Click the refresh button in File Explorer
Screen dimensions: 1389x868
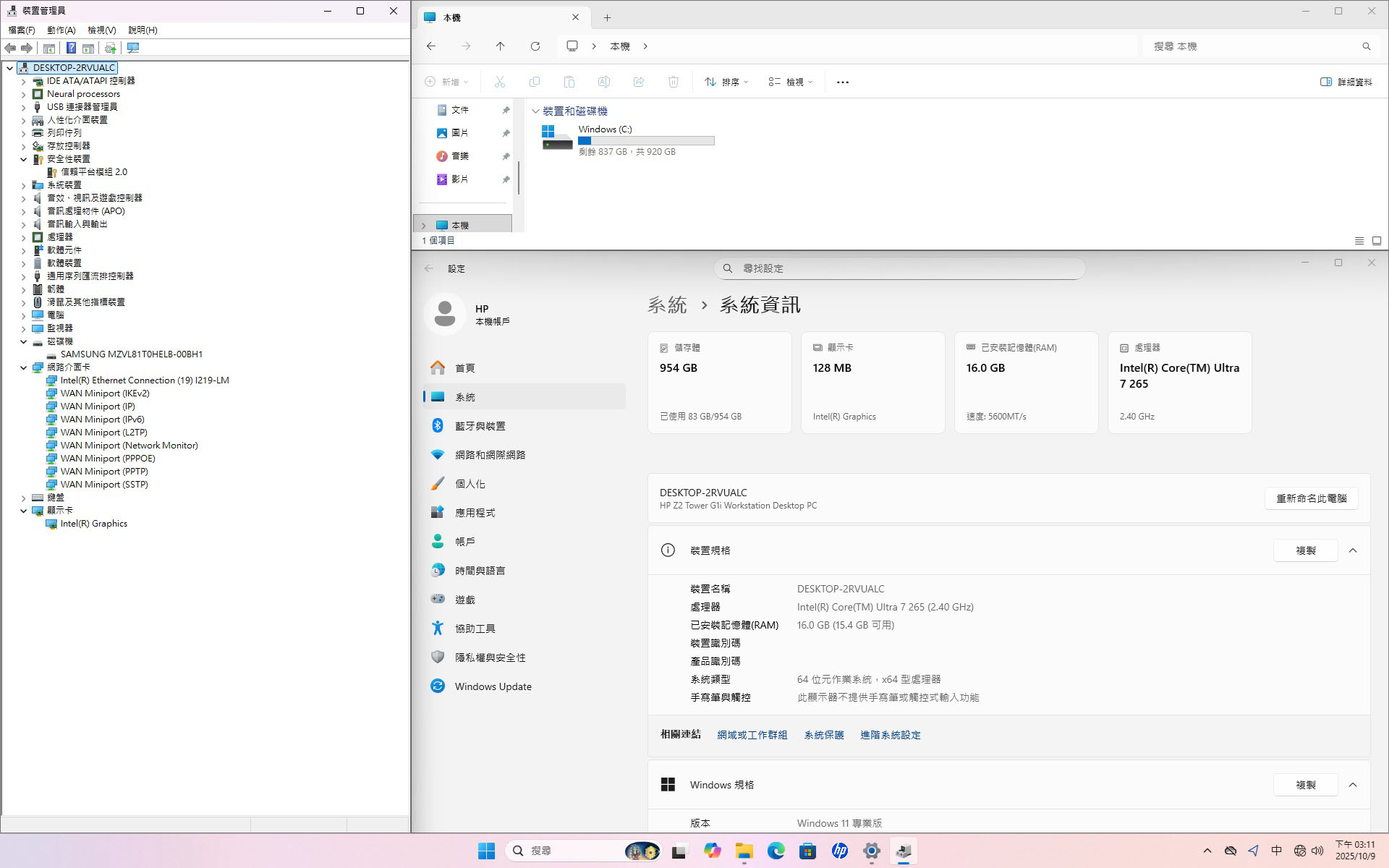(x=535, y=46)
